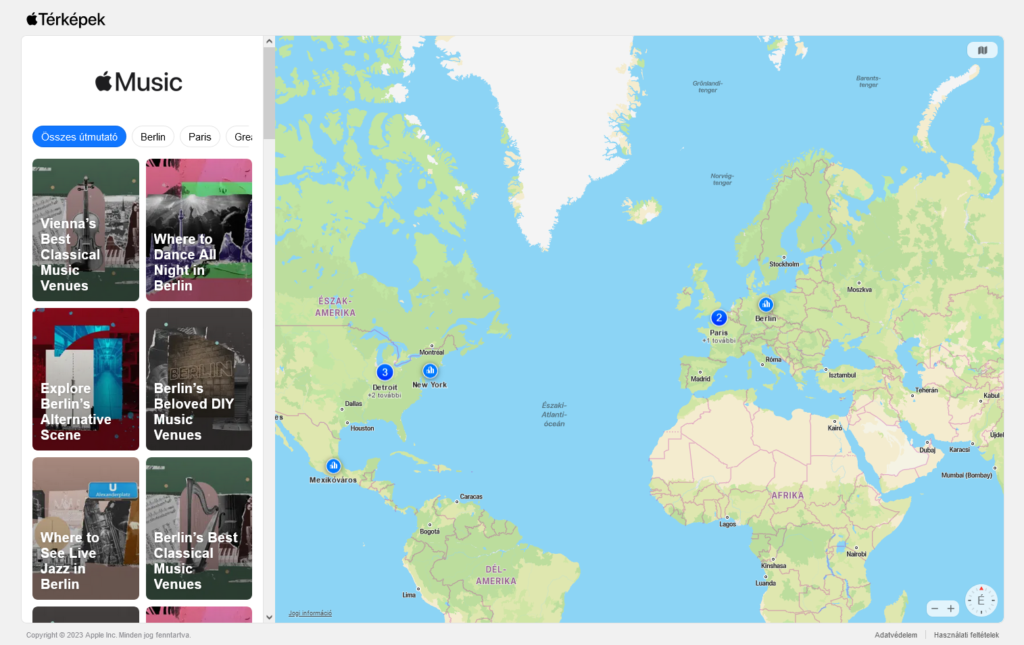
Task: Click the Mexikóváros music pin
Action: 334,466
